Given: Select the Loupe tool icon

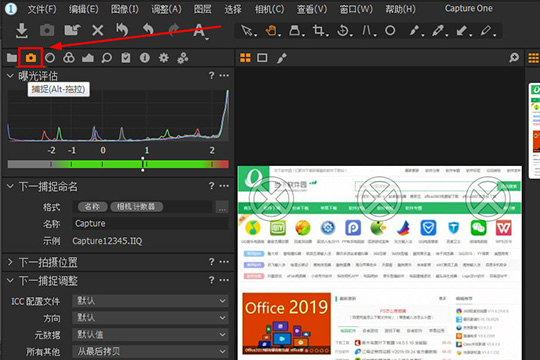Looking at the screenshot, I should coord(295,30).
